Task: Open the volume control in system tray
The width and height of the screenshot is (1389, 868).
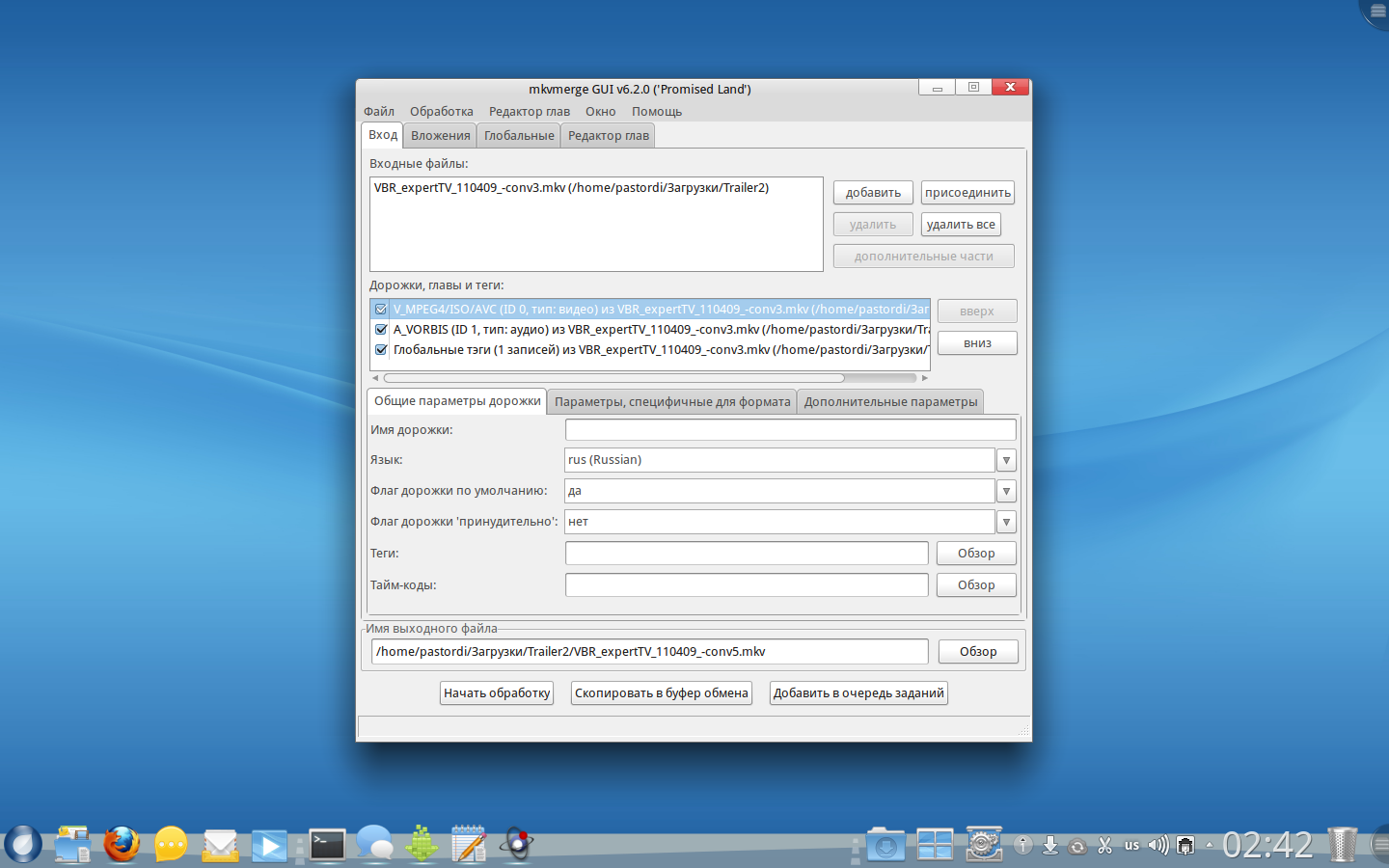Action: click(1157, 846)
